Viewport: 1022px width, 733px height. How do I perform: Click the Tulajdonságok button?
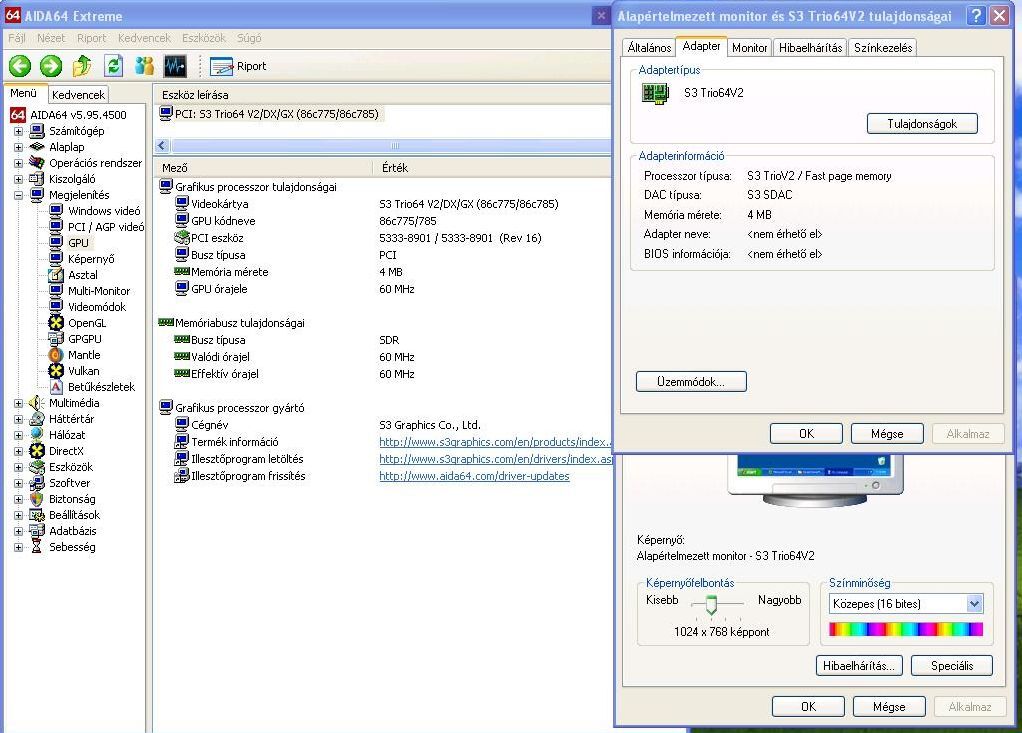[x=922, y=124]
